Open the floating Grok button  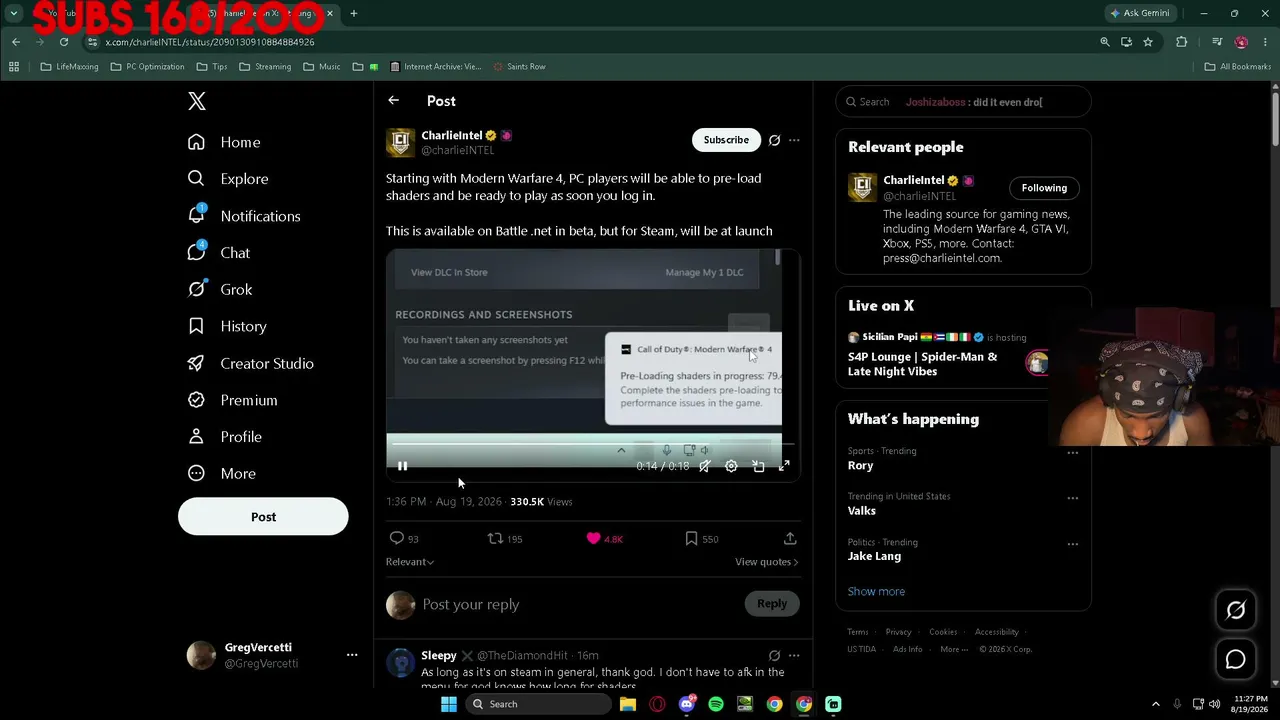coord(1236,610)
